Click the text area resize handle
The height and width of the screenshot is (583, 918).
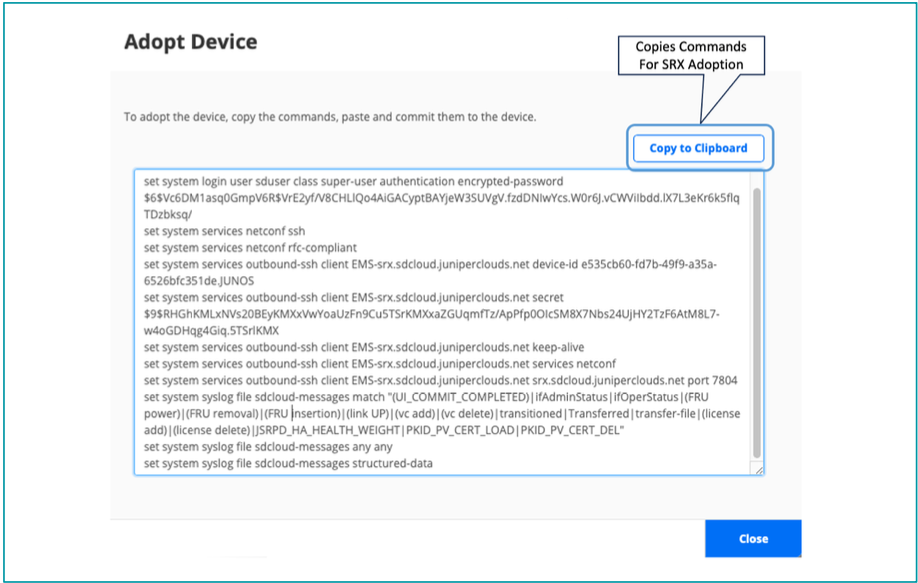pos(759,470)
